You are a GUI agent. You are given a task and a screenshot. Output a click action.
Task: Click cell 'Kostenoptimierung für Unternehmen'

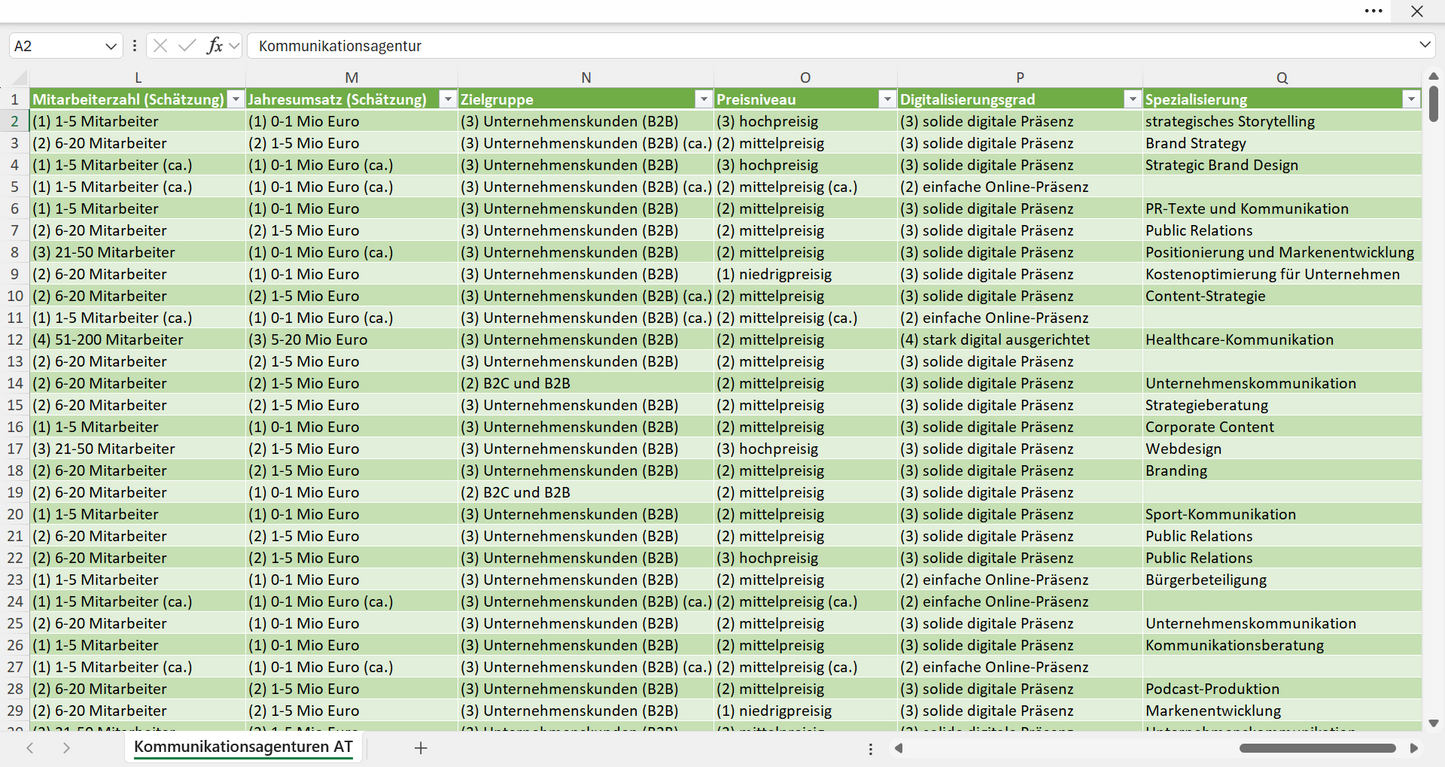1282,274
